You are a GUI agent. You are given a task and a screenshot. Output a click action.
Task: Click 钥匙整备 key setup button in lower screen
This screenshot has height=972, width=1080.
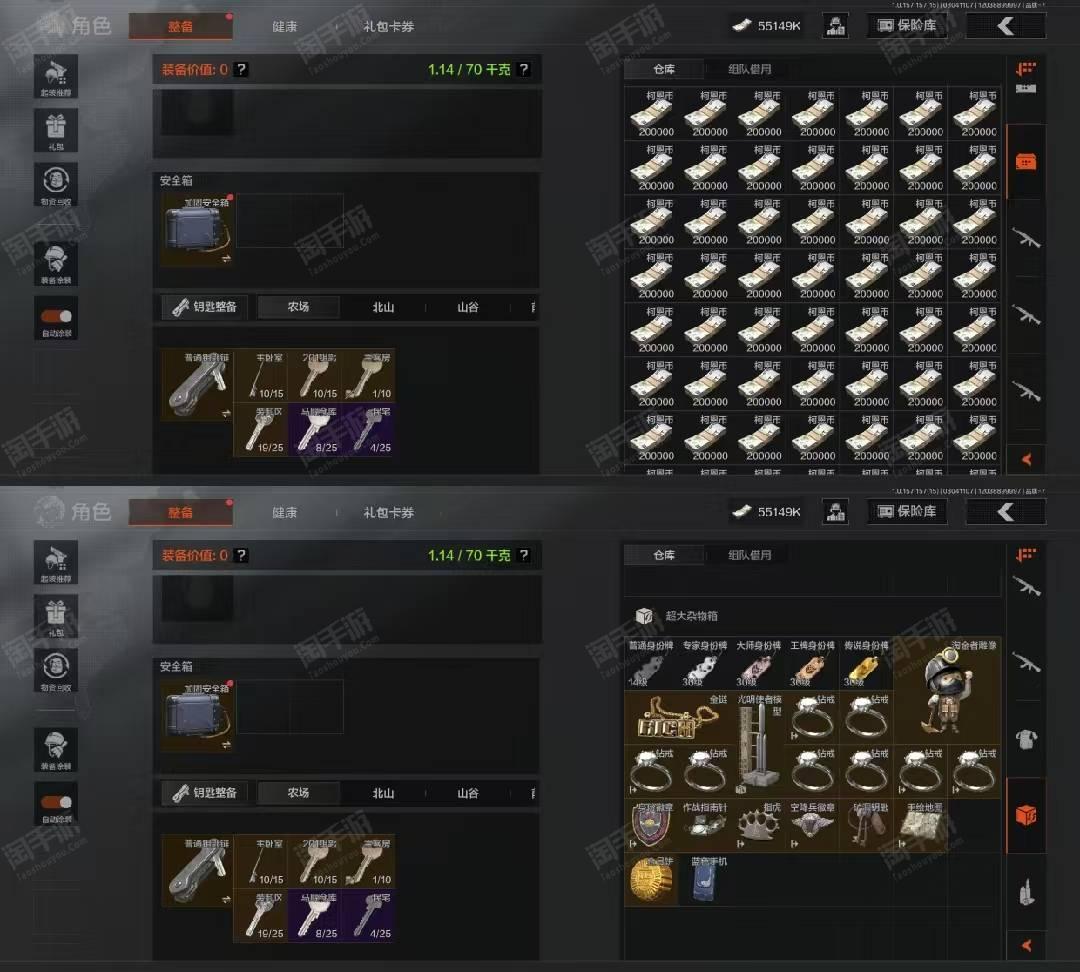204,793
